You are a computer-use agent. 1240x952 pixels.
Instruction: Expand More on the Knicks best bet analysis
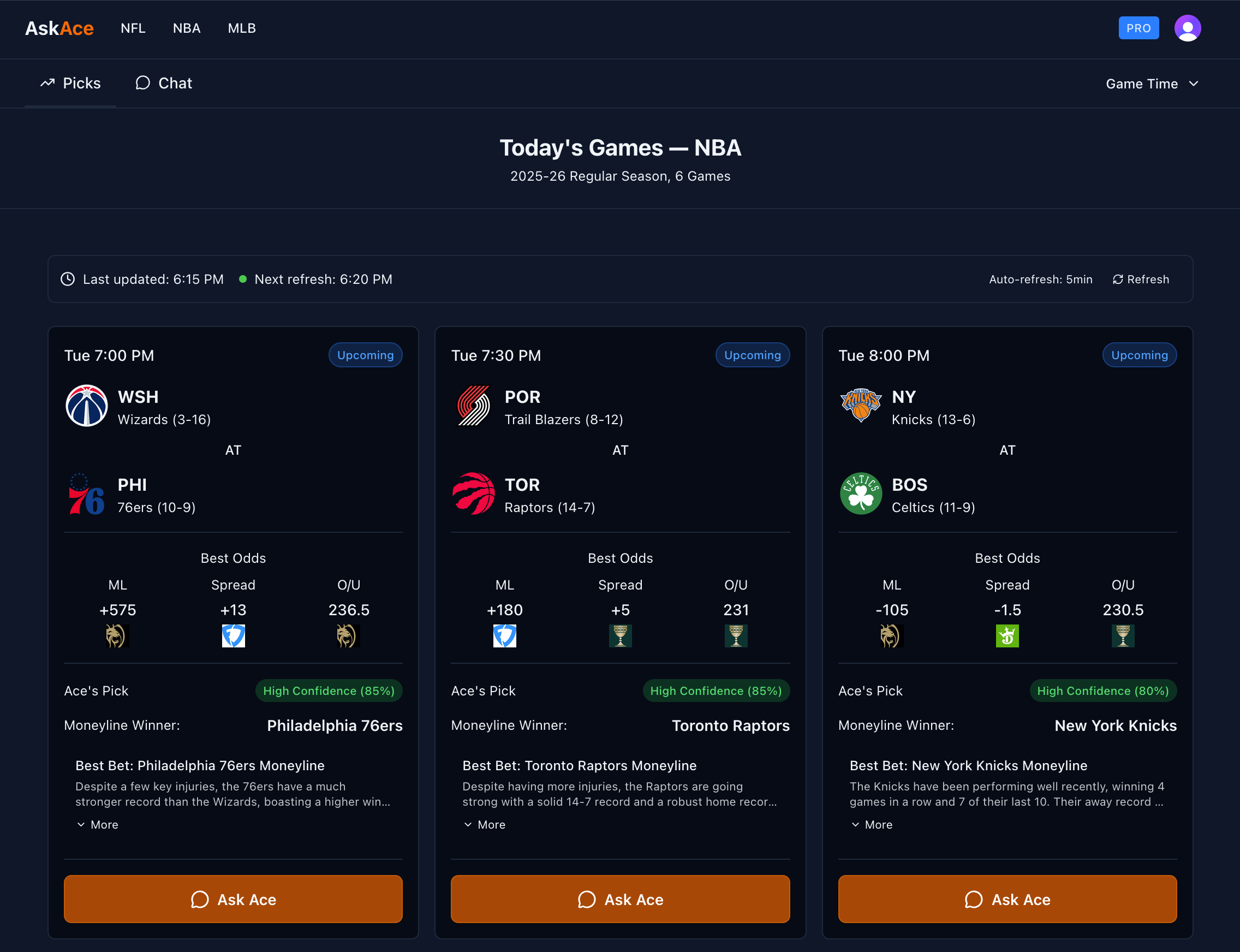pos(871,824)
